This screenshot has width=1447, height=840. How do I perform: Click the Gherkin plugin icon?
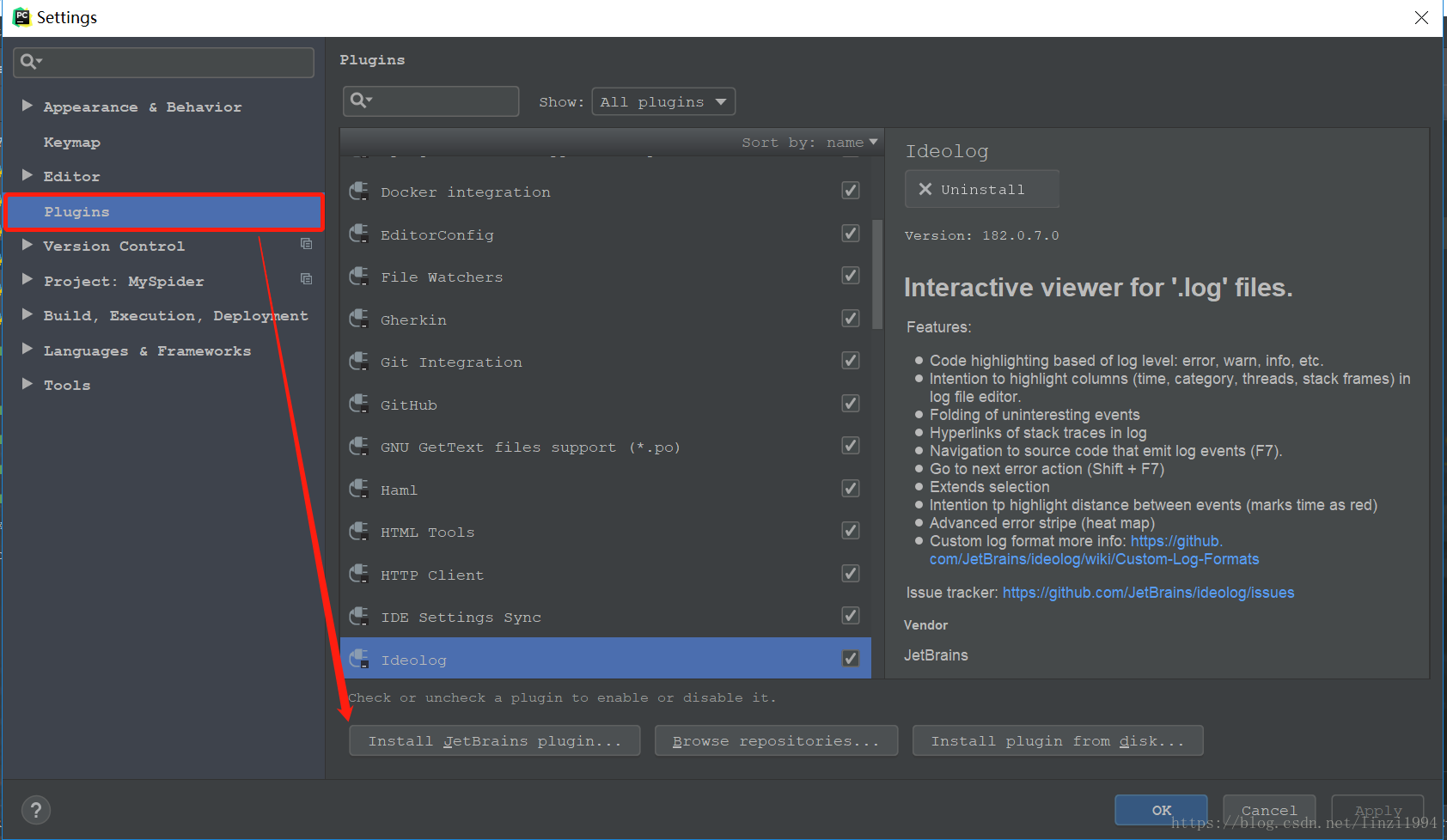pos(359,319)
